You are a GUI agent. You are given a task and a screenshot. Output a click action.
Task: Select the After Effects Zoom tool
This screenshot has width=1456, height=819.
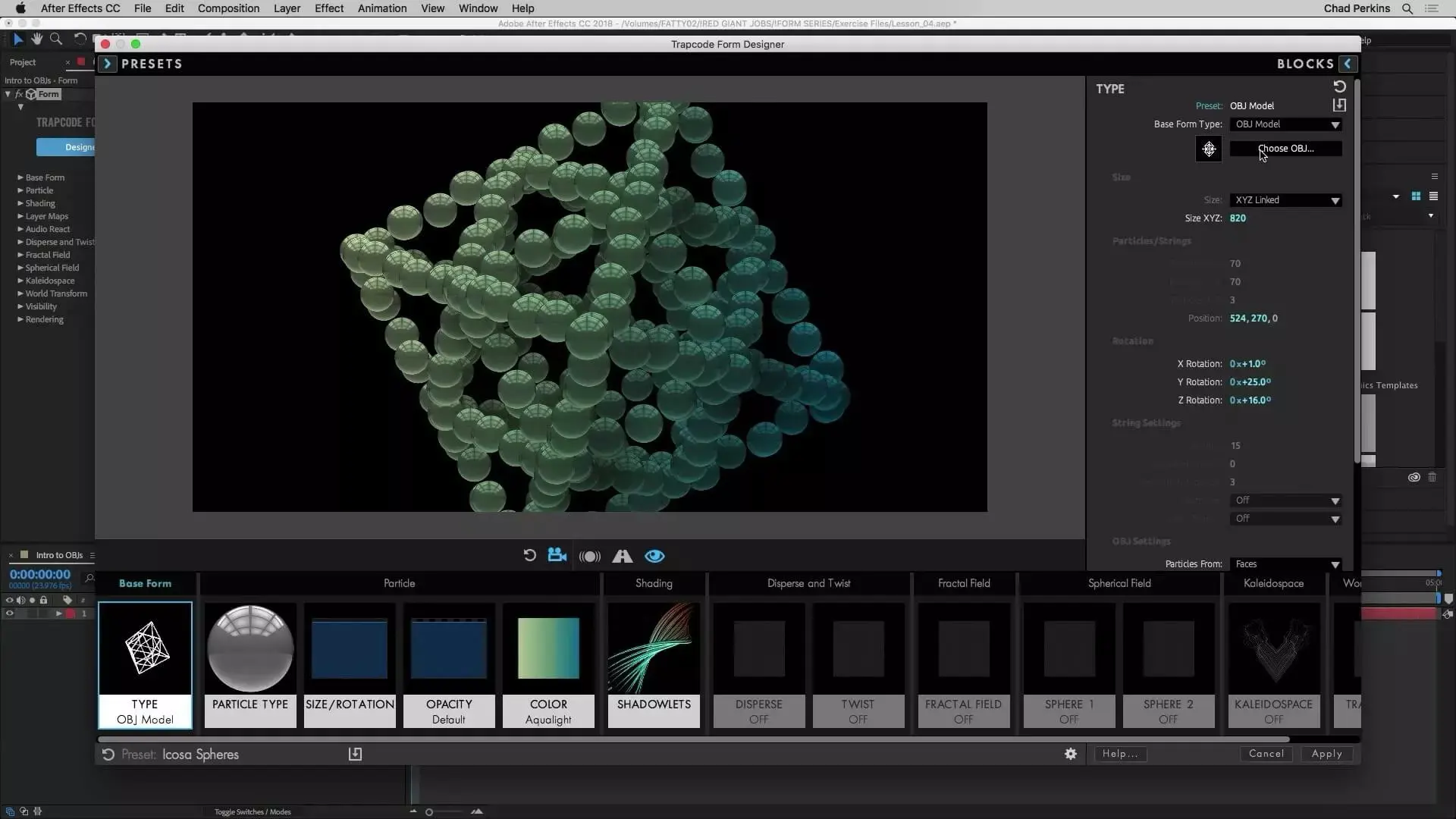(x=55, y=39)
